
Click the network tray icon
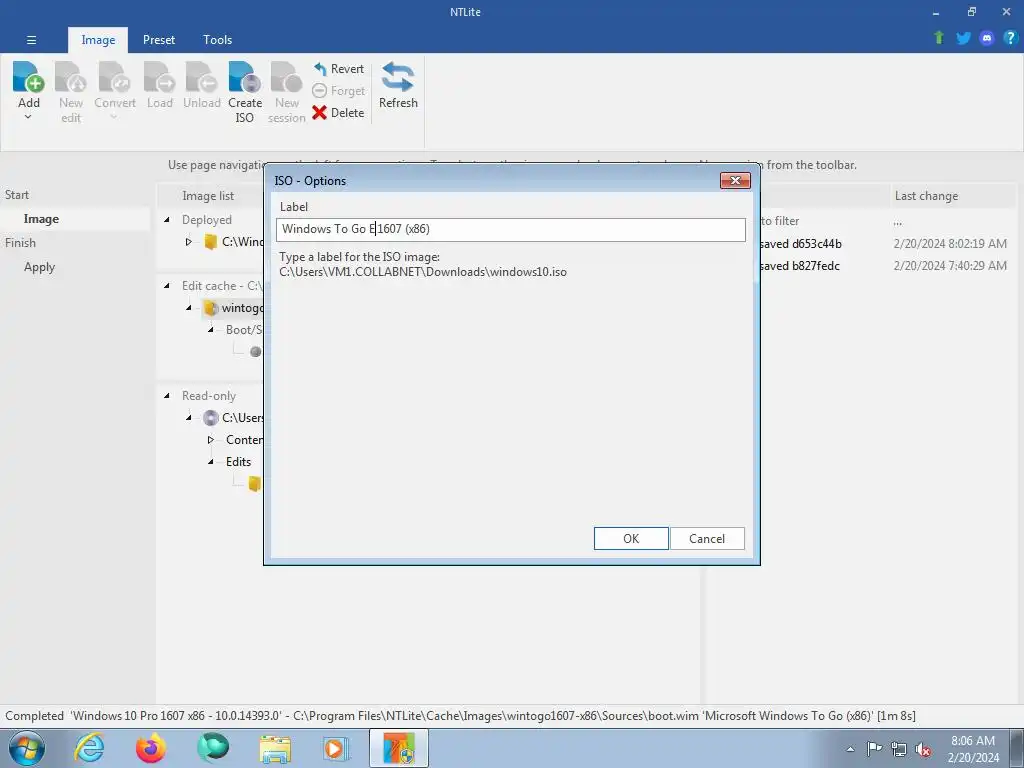coord(899,749)
